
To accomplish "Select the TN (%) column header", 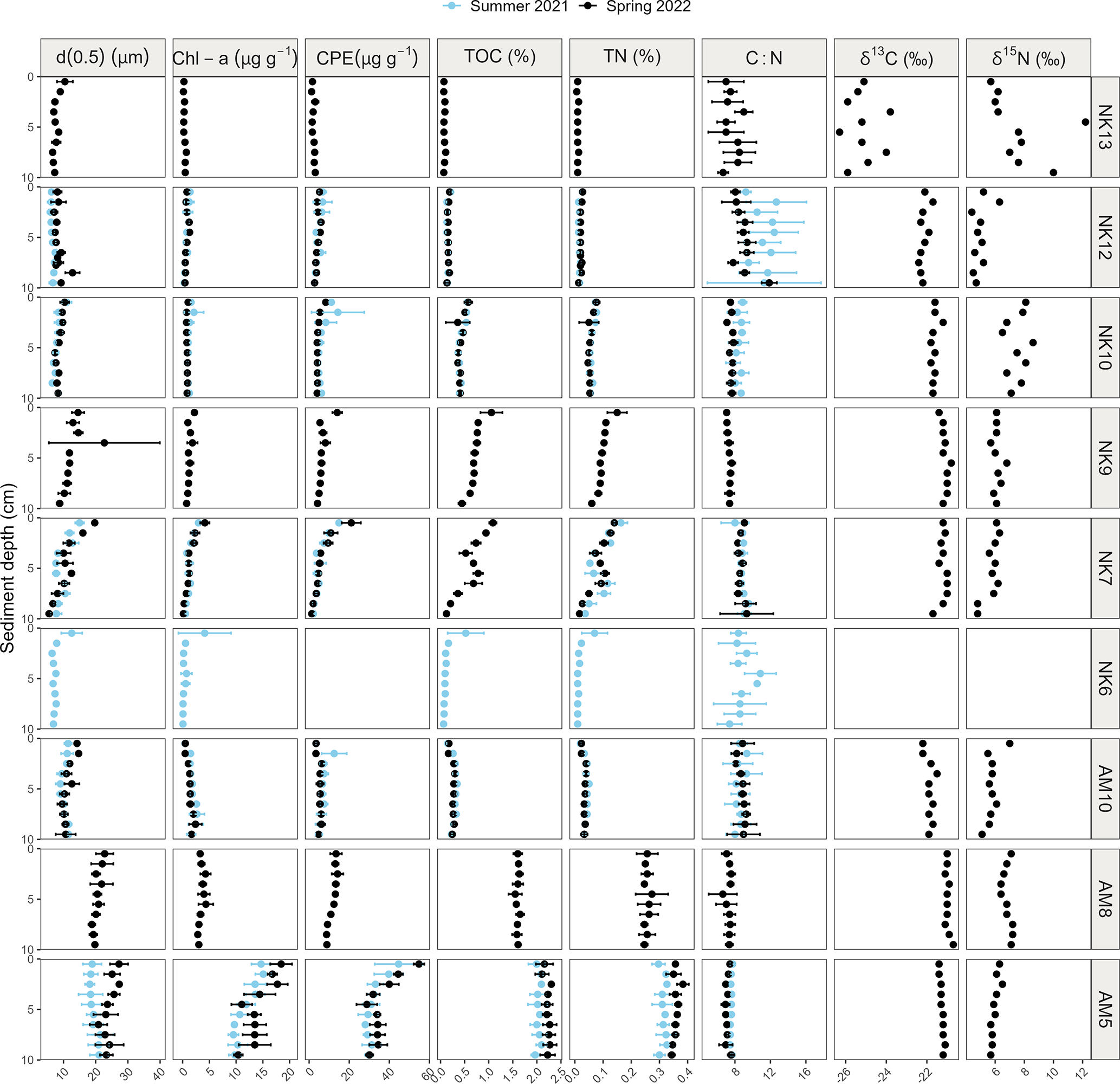I will point(631,57).
